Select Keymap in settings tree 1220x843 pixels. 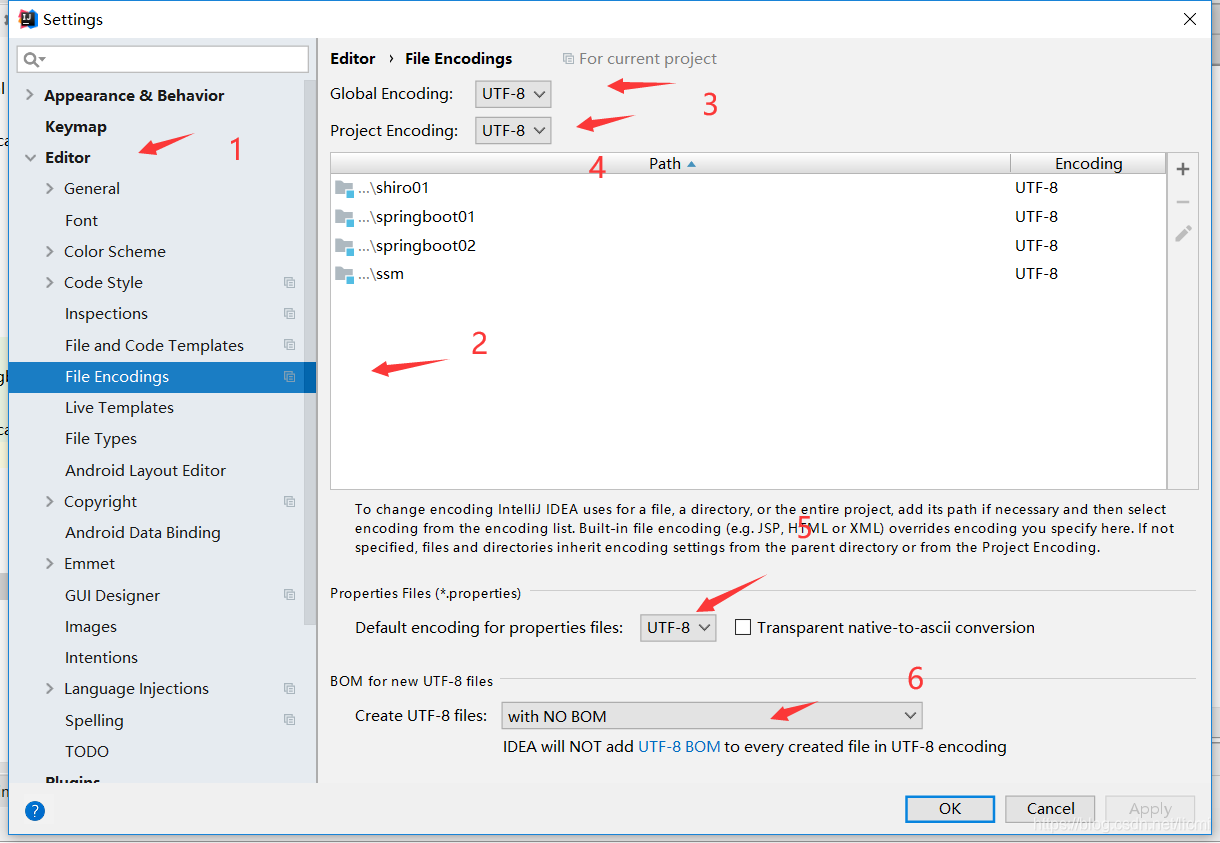(76, 127)
